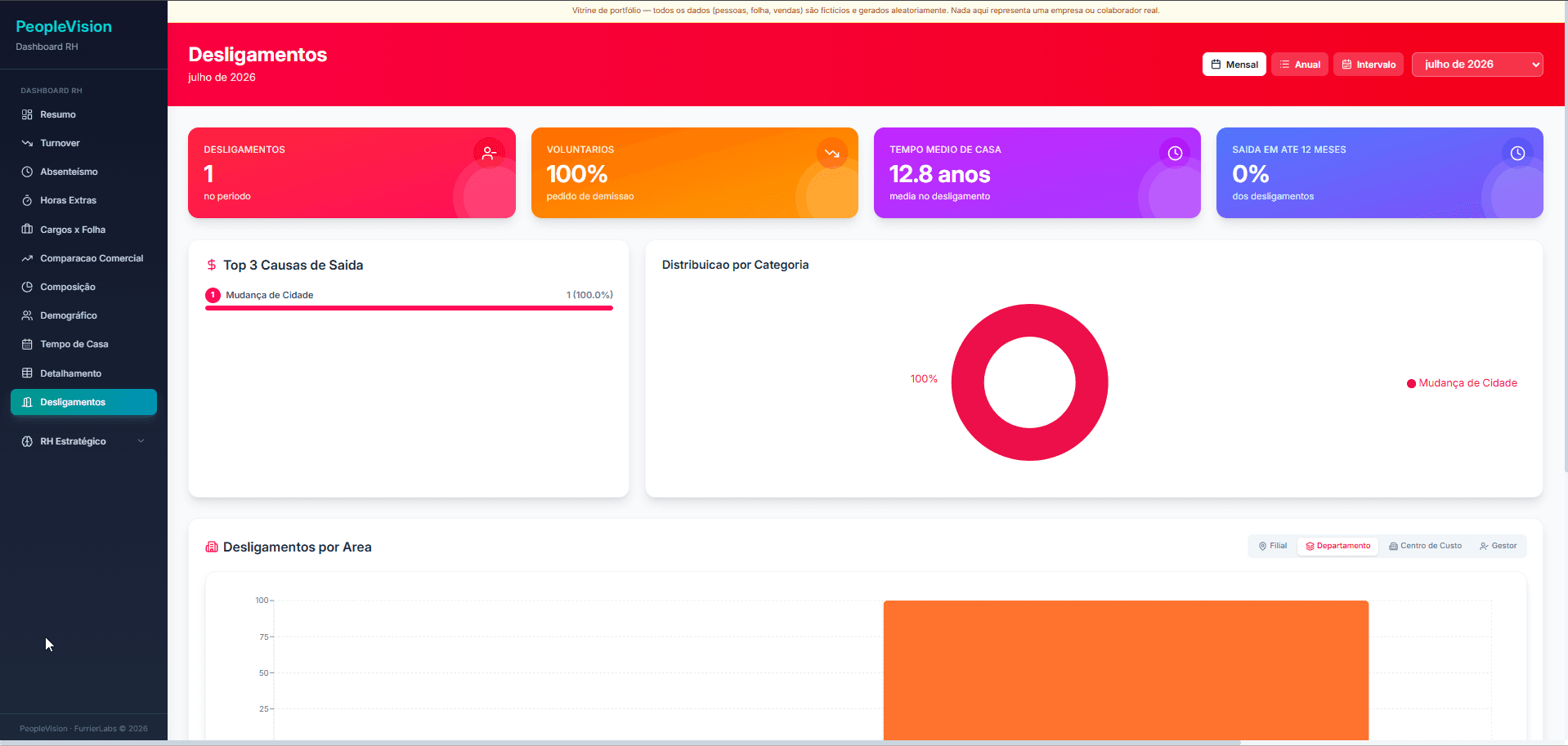Select the Gestor grouping tab
The width and height of the screenshot is (1568, 746).
click(x=1498, y=546)
